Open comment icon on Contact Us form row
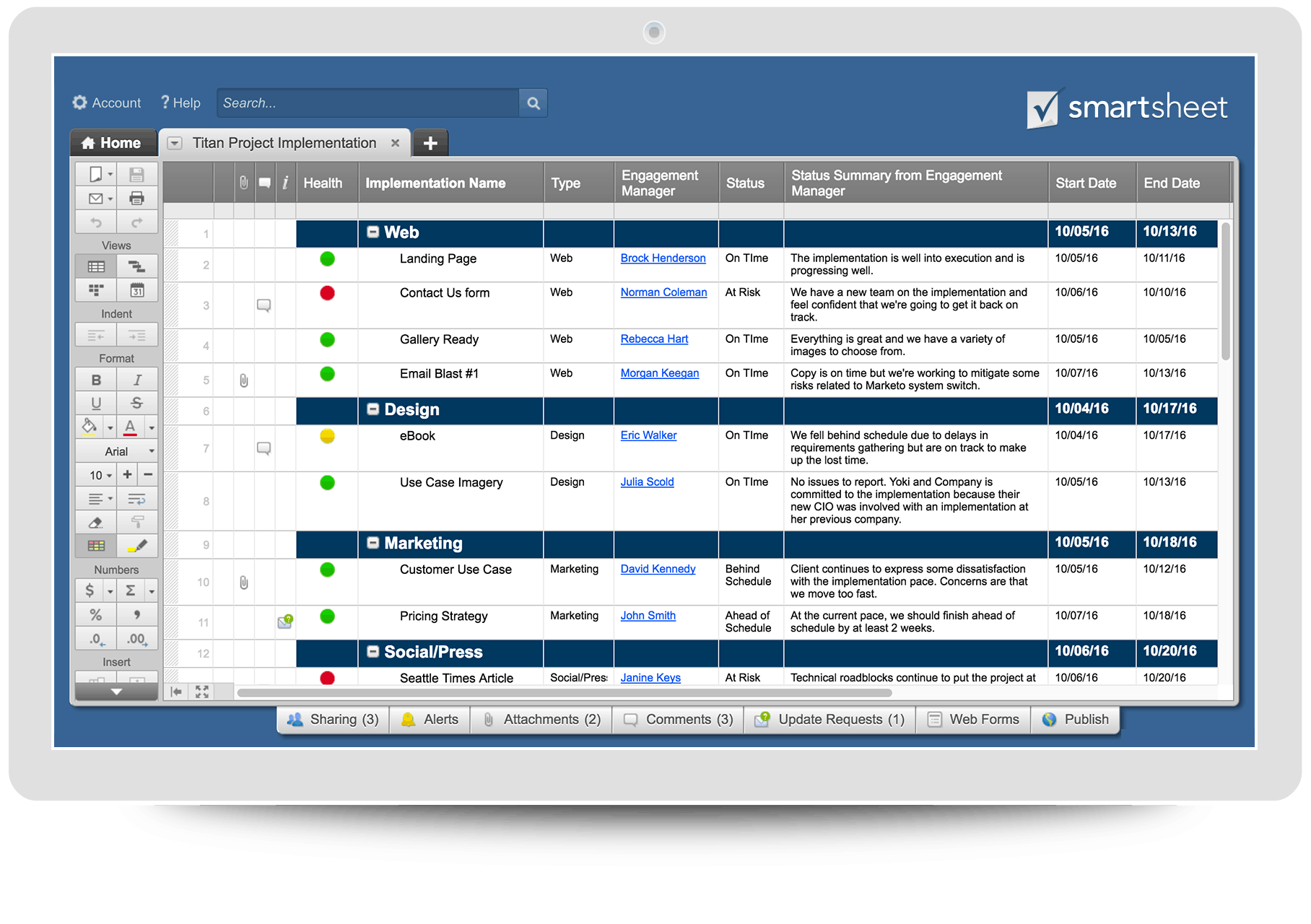 [x=264, y=305]
